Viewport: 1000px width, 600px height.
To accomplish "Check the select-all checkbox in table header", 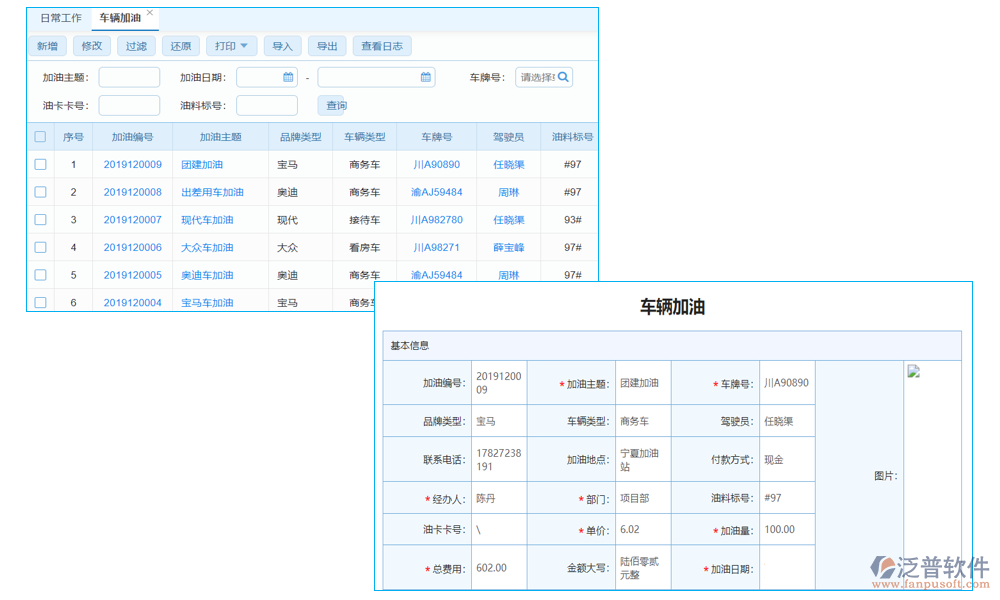I will click(x=40, y=136).
